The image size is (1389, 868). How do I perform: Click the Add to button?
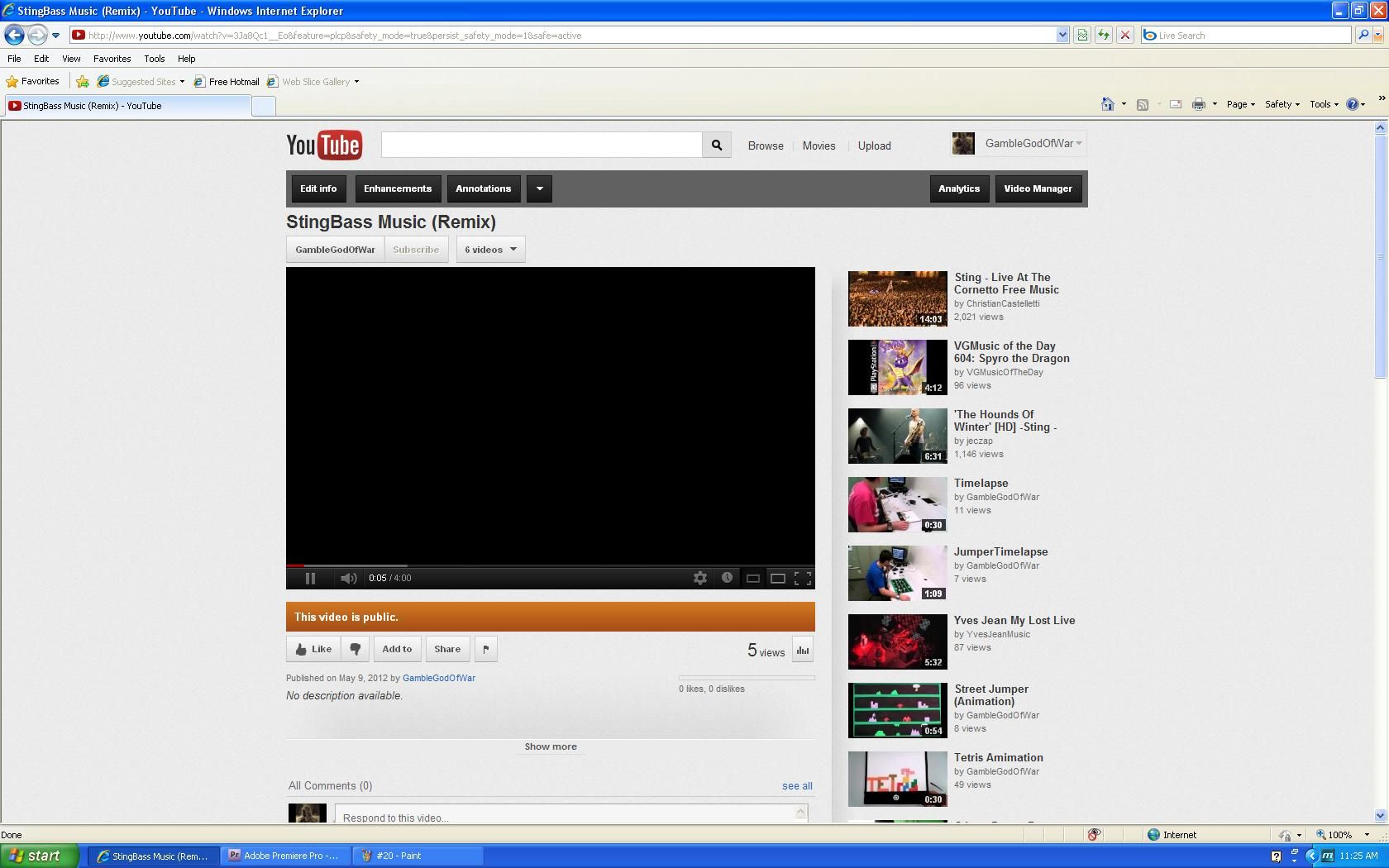(397, 649)
